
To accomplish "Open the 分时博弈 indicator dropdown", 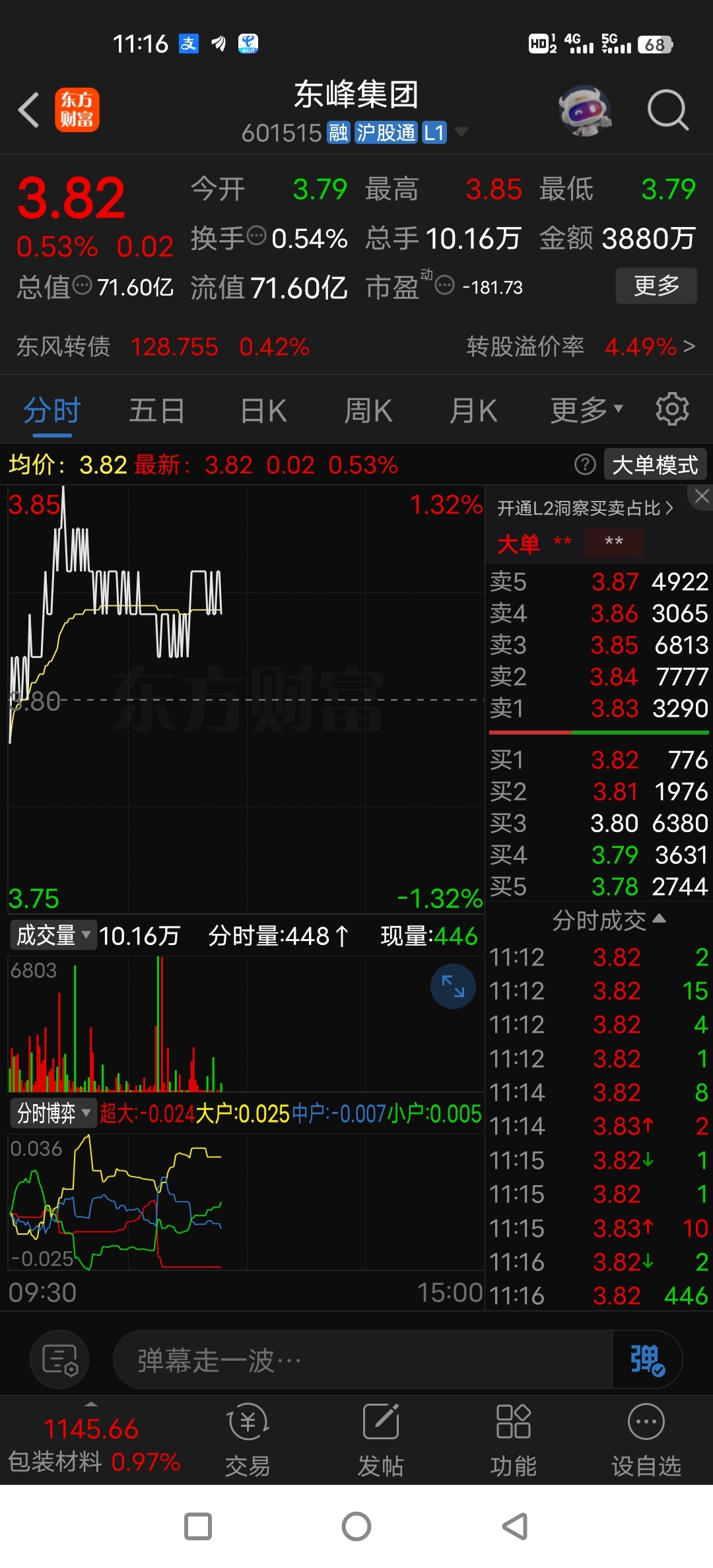I will 53,1113.
